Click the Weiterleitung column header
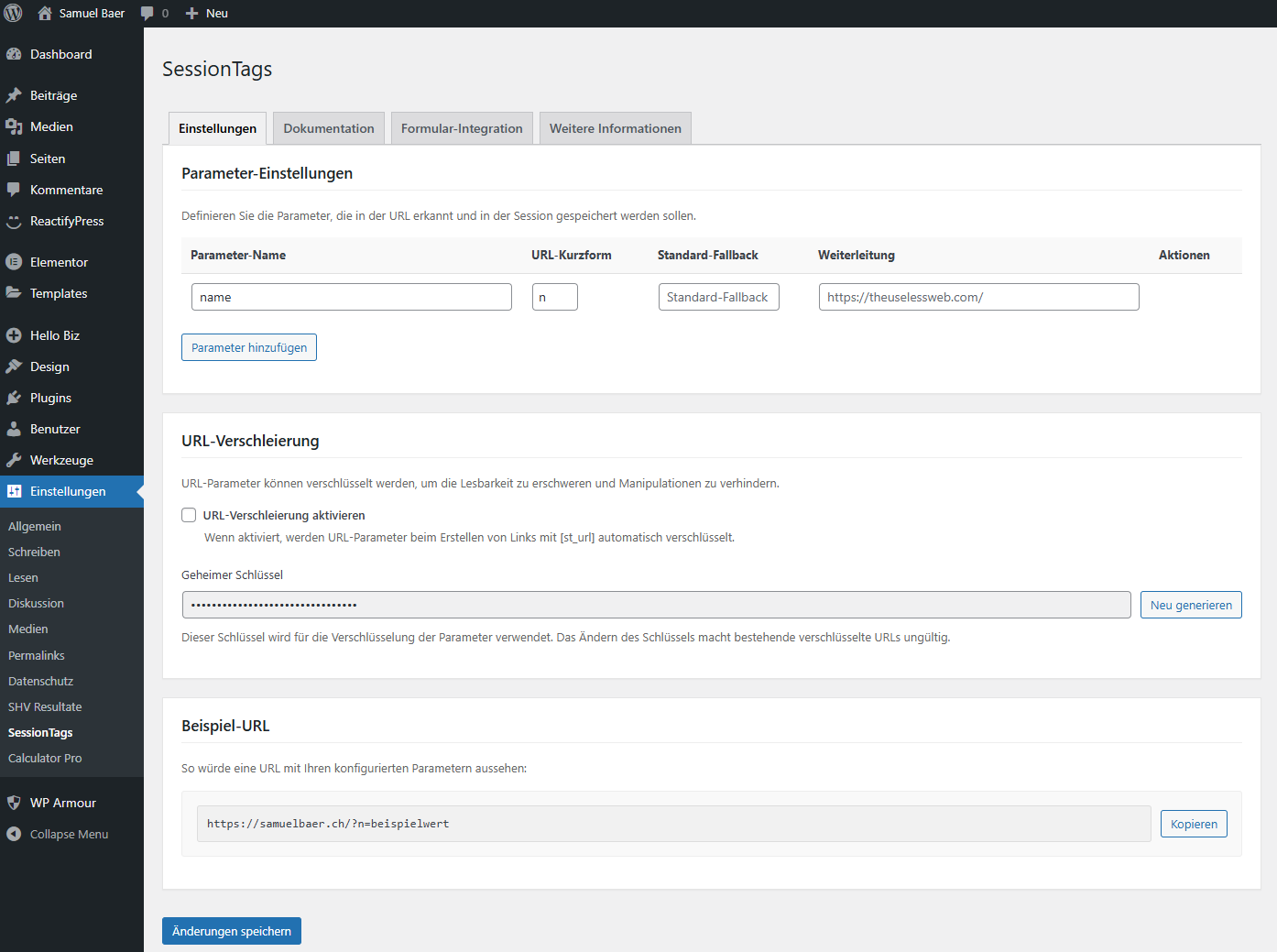 [857, 255]
